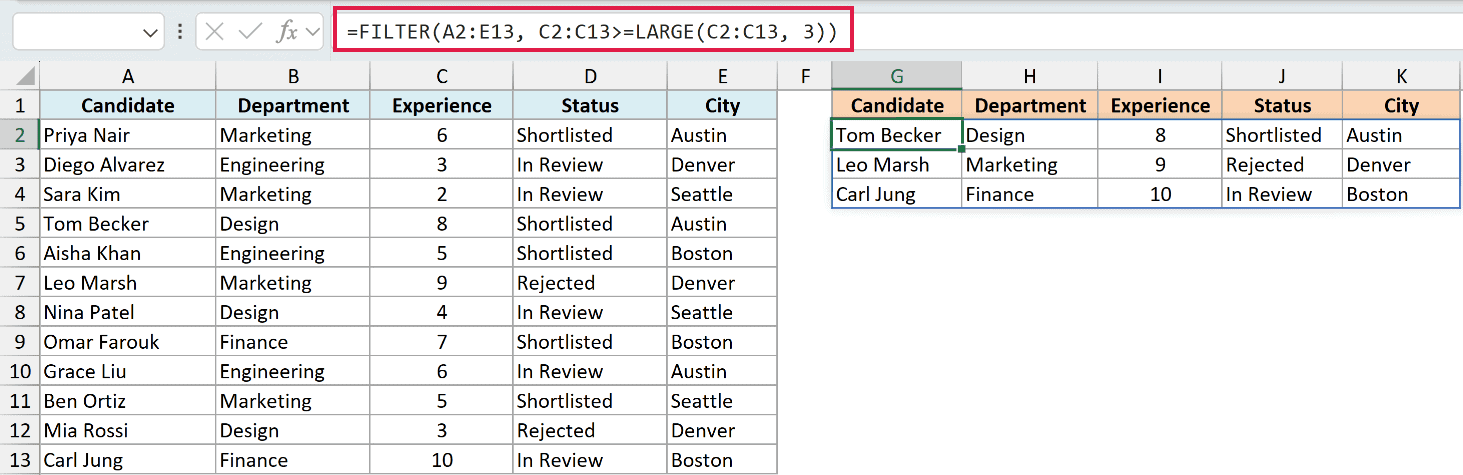Click the Experience header in column I

(1160, 105)
